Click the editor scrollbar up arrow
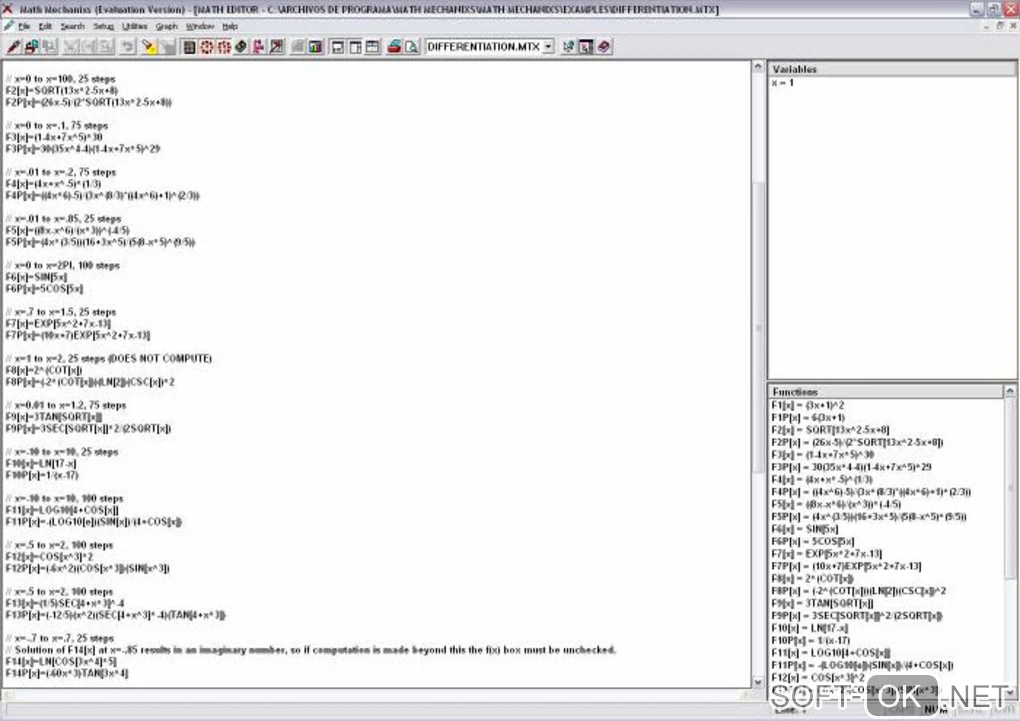Screen dimensions: 1020x721 [x=758, y=67]
